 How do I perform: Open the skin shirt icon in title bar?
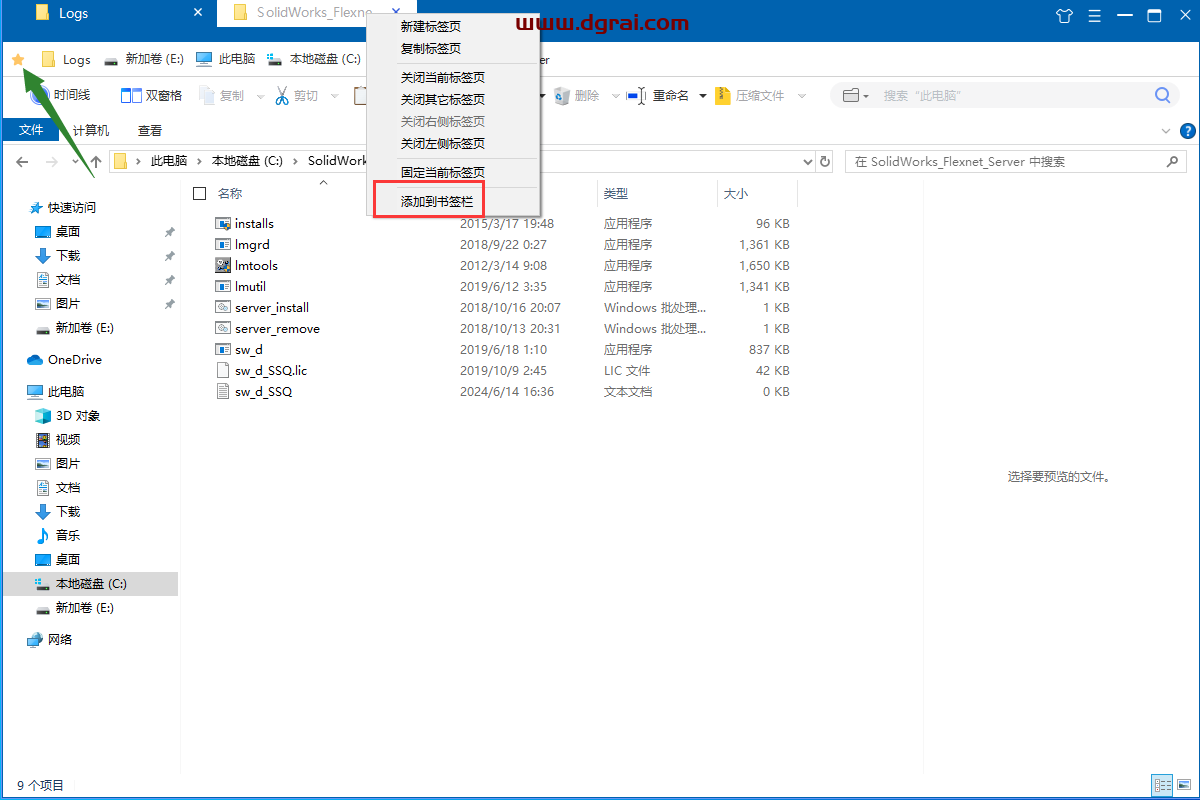point(1065,15)
